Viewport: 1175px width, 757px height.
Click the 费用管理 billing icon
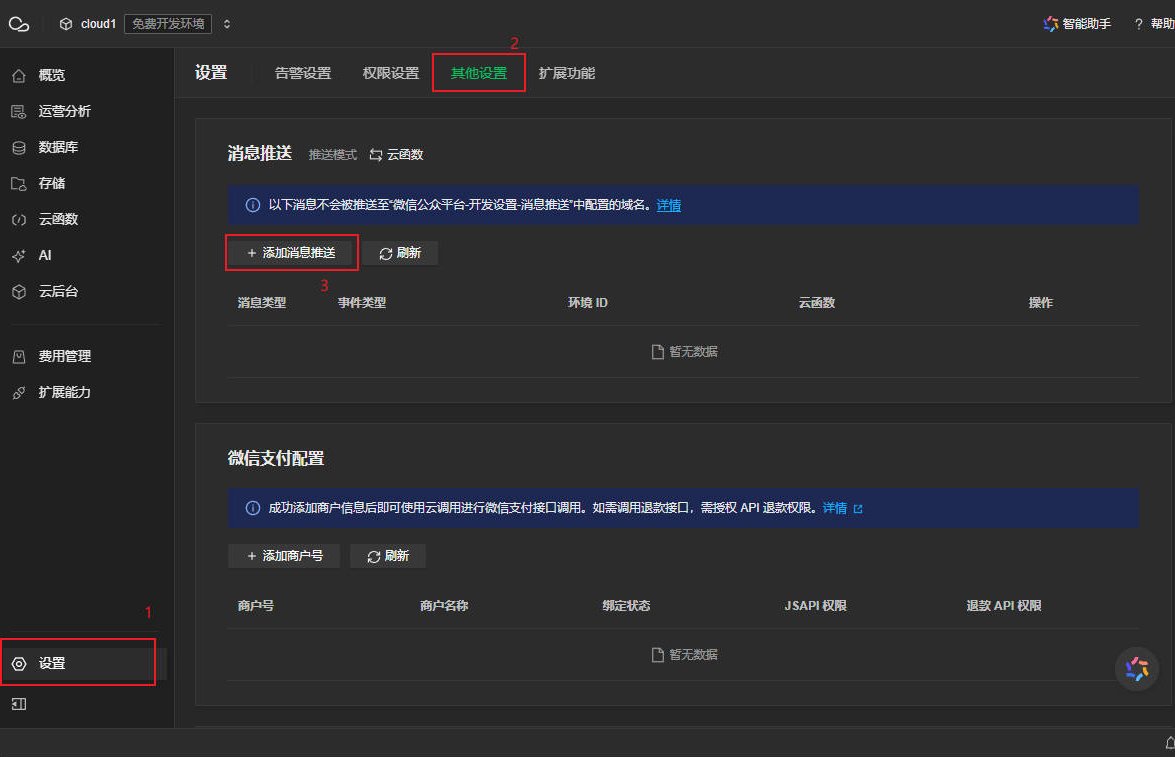pyautogui.click(x=19, y=357)
